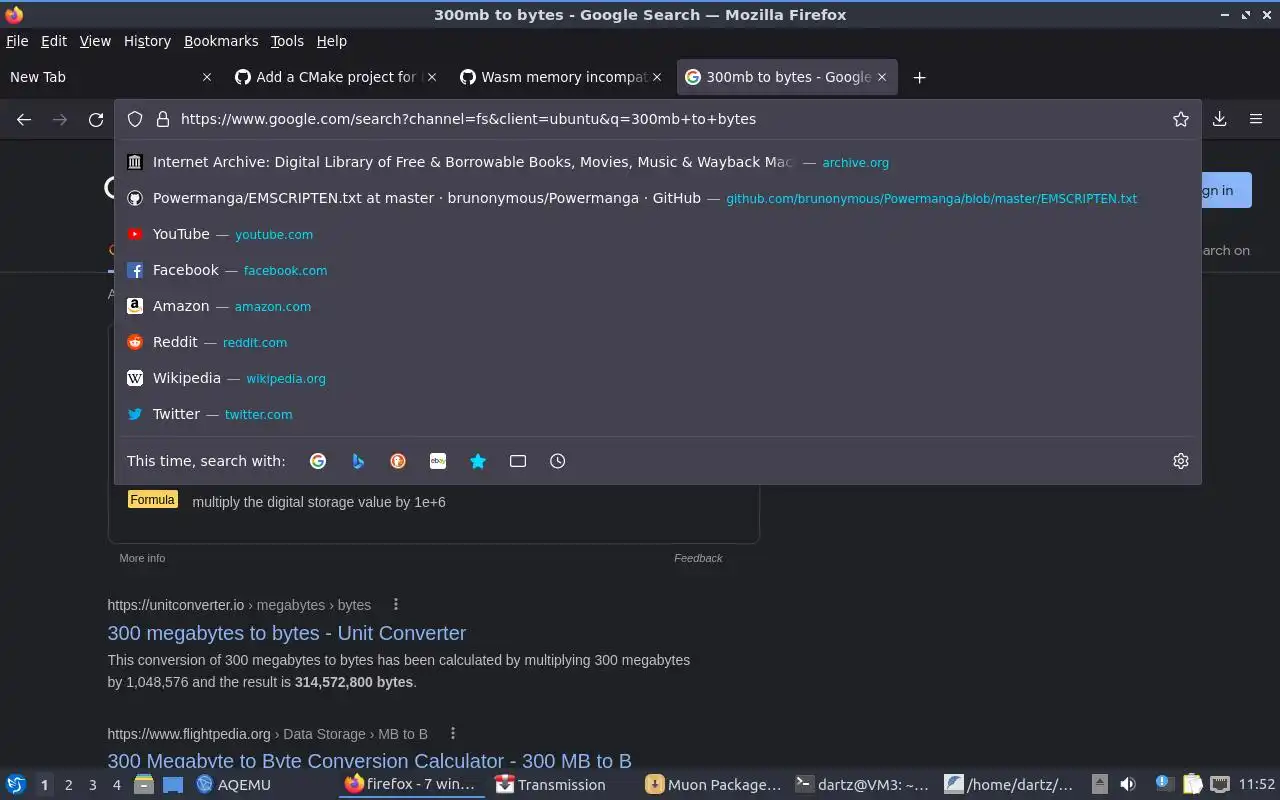Select Powermanga EMSCRIPTEN.txt GitHub suggestion
This screenshot has width=1280, height=800.
tap(658, 198)
